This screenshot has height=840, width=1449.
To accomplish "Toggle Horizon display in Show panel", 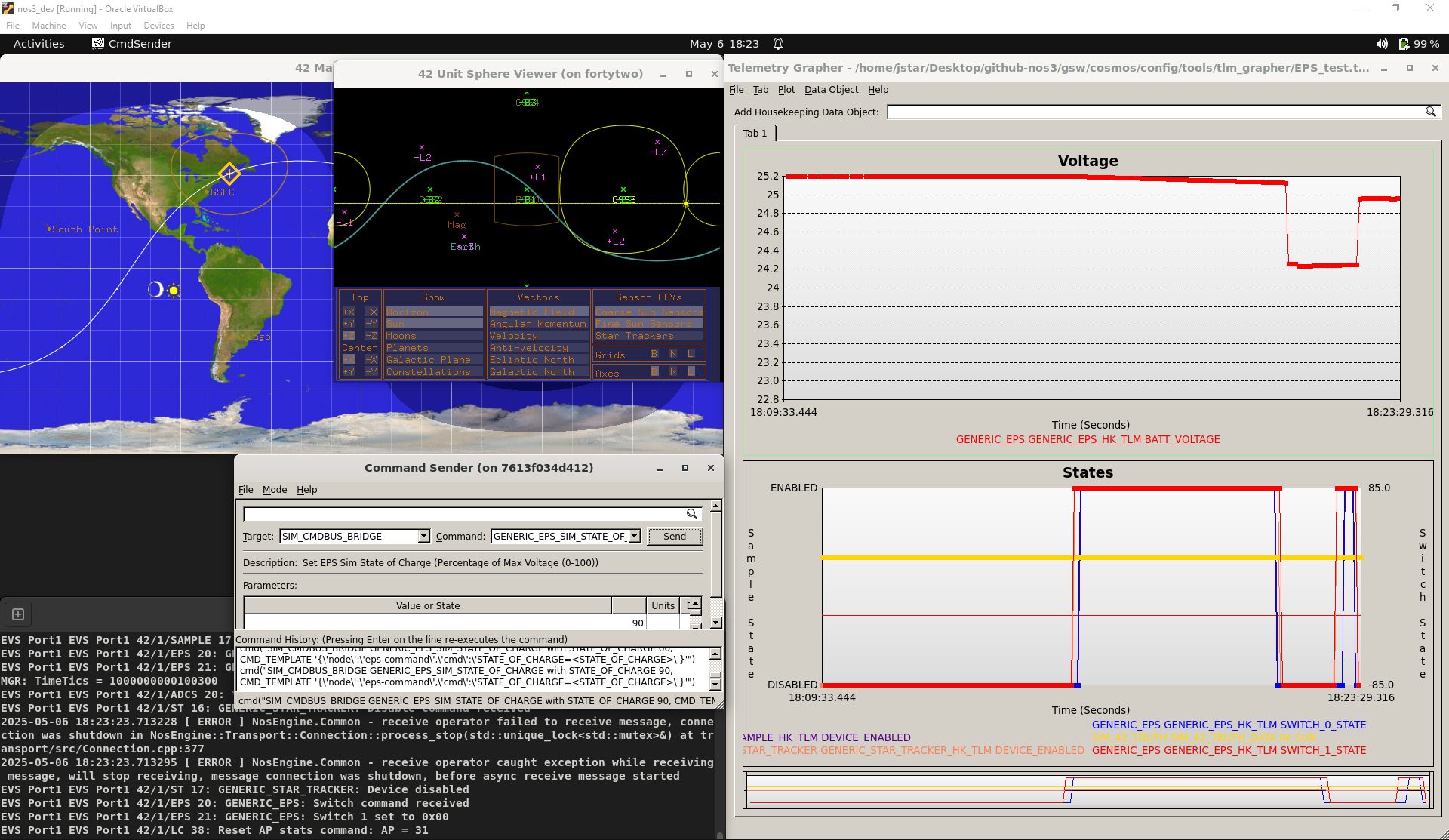I will (x=434, y=312).
